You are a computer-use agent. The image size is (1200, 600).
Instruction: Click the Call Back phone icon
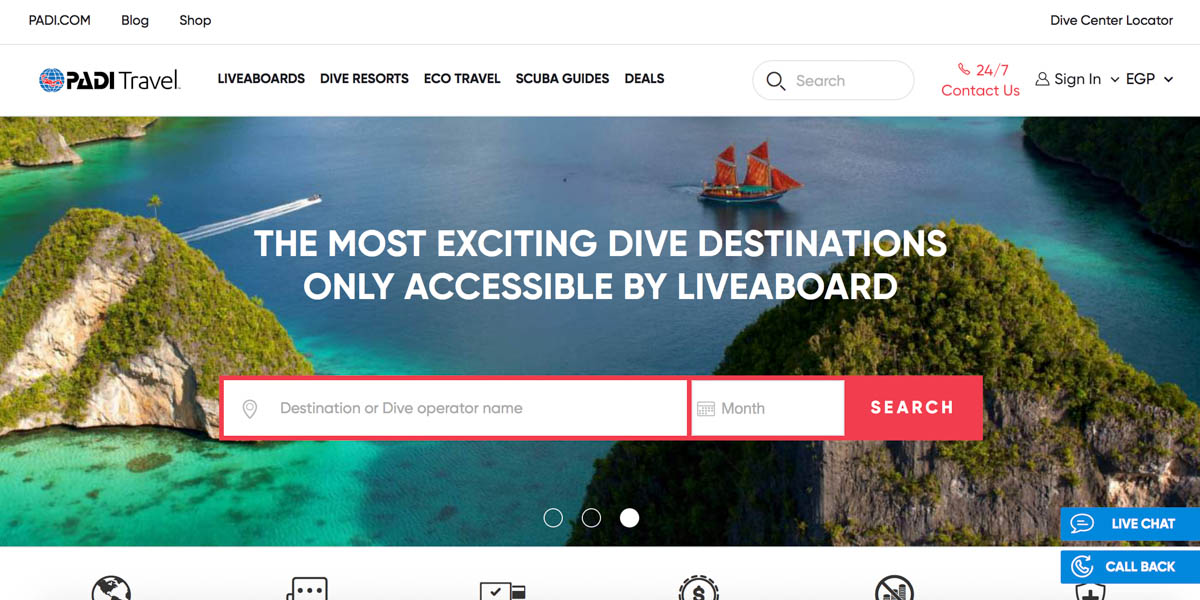(1082, 567)
